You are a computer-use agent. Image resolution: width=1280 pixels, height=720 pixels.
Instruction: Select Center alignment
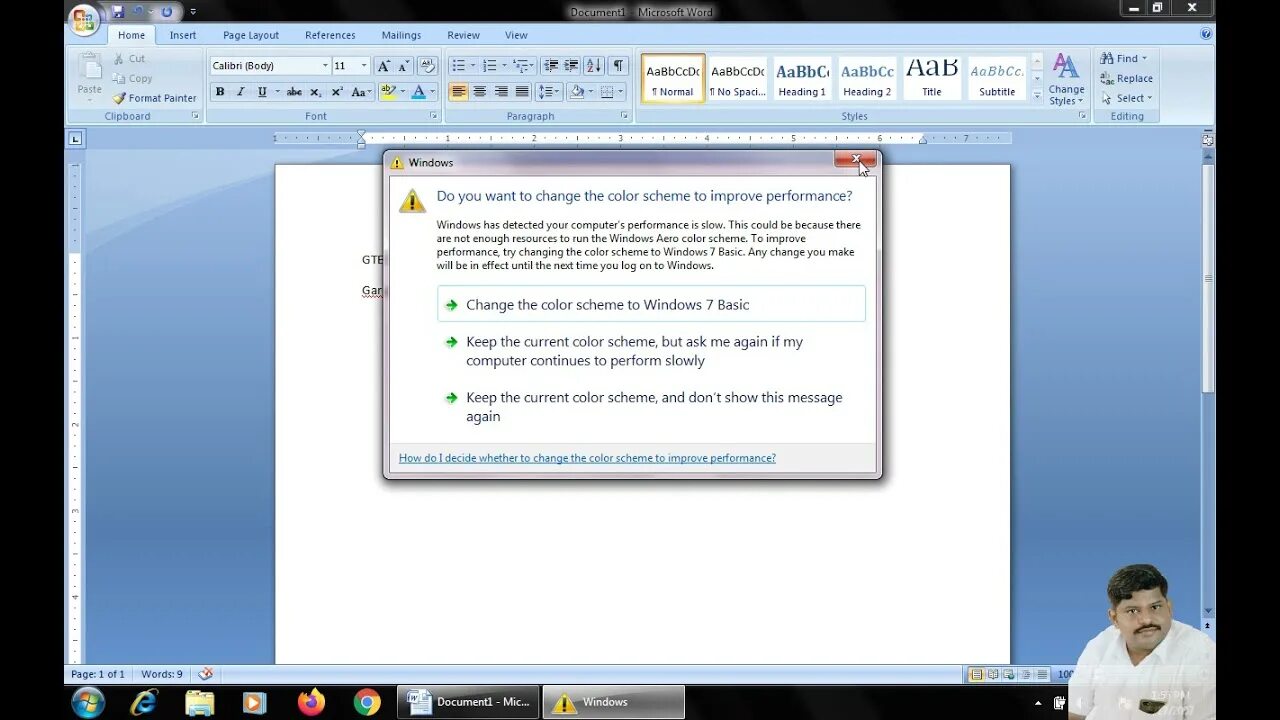click(480, 92)
